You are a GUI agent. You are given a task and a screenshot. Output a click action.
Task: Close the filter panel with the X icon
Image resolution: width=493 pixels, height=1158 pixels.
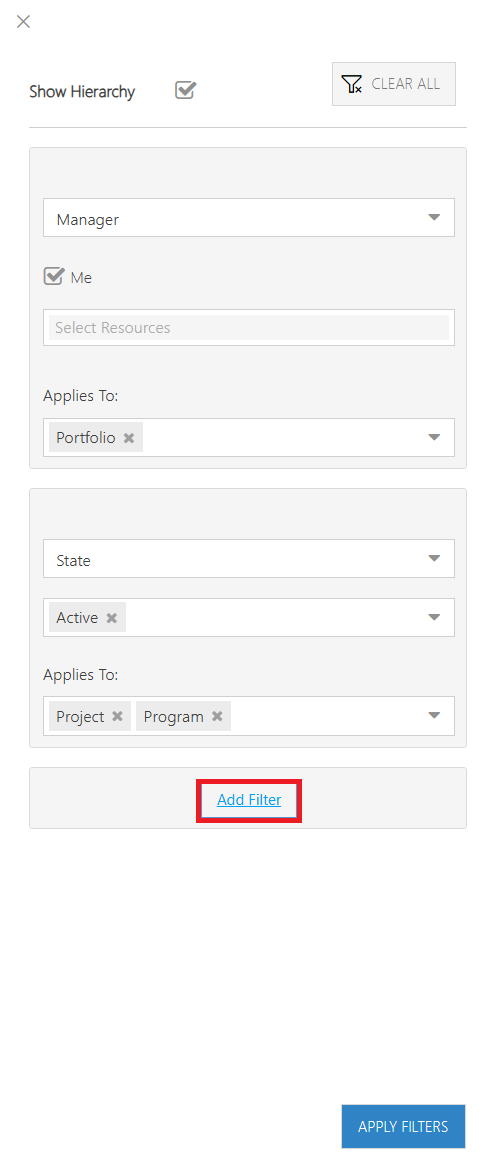pyautogui.click(x=24, y=21)
